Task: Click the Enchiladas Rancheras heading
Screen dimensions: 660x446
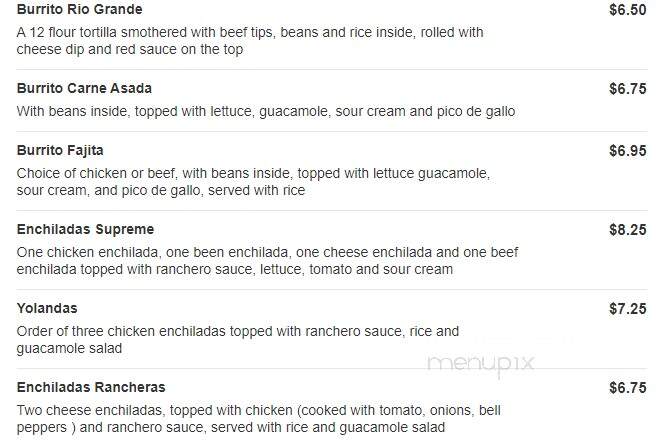Action: [91, 388]
